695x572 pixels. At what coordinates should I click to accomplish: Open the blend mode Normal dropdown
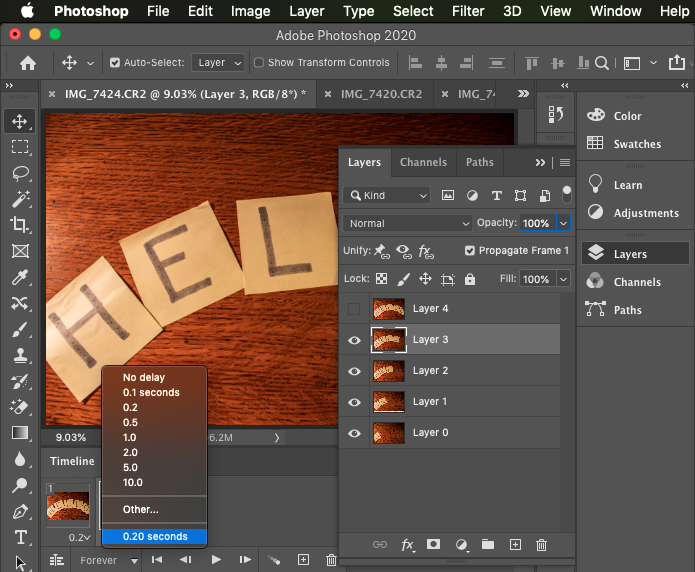point(407,223)
